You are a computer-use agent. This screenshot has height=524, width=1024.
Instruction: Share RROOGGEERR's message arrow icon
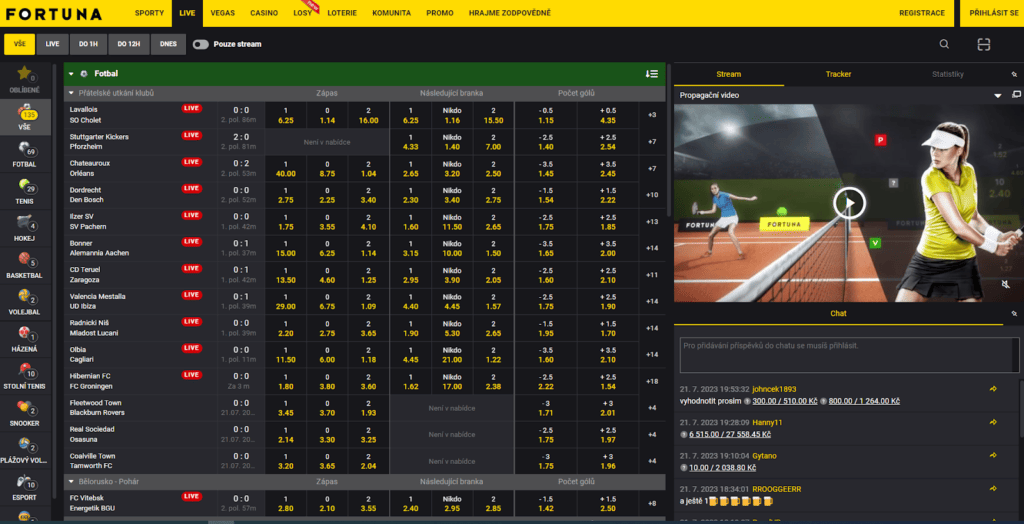993,489
